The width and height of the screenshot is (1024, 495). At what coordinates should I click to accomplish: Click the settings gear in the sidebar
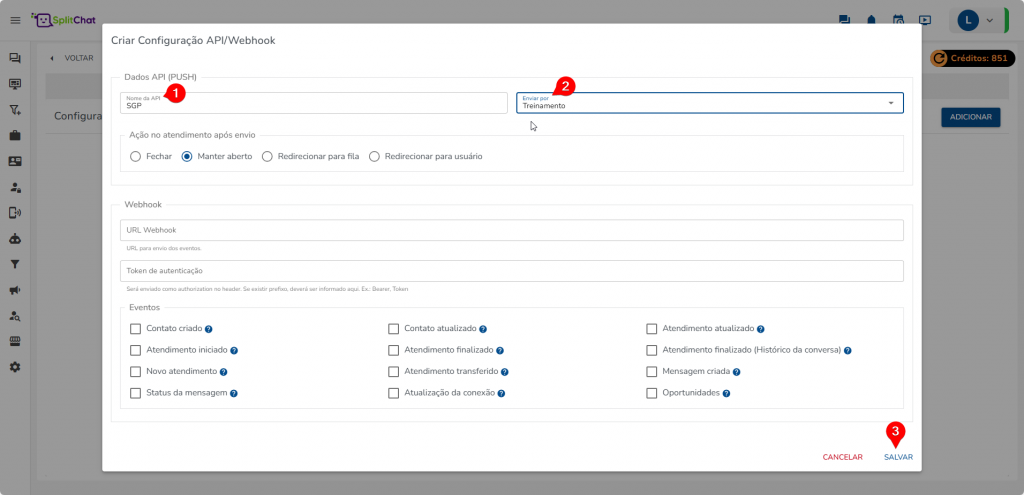(x=15, y=367)
